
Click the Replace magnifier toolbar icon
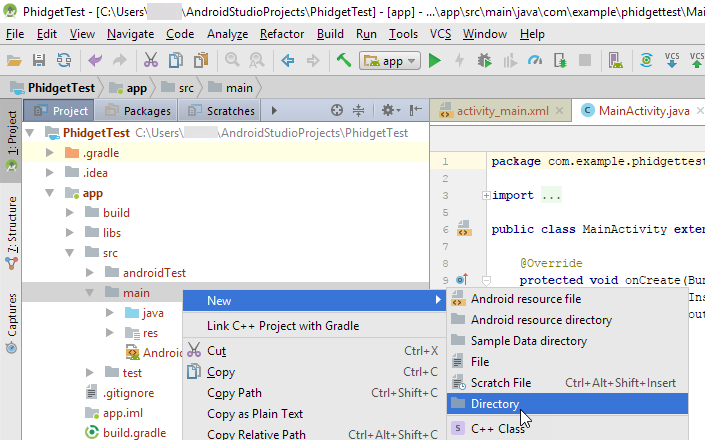pos(257,60)
